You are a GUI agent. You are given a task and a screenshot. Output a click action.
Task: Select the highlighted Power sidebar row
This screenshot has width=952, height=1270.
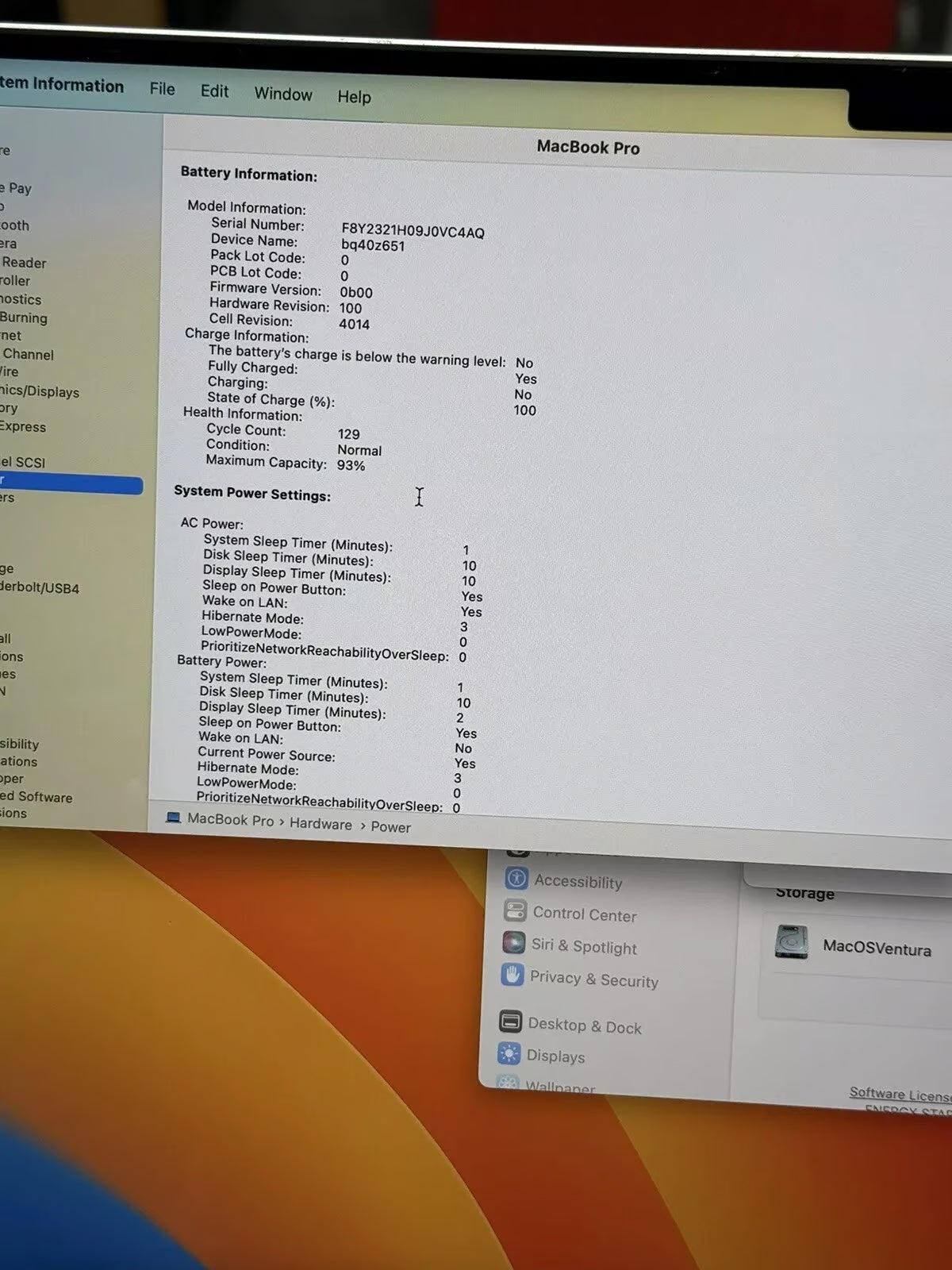[71, 483]
